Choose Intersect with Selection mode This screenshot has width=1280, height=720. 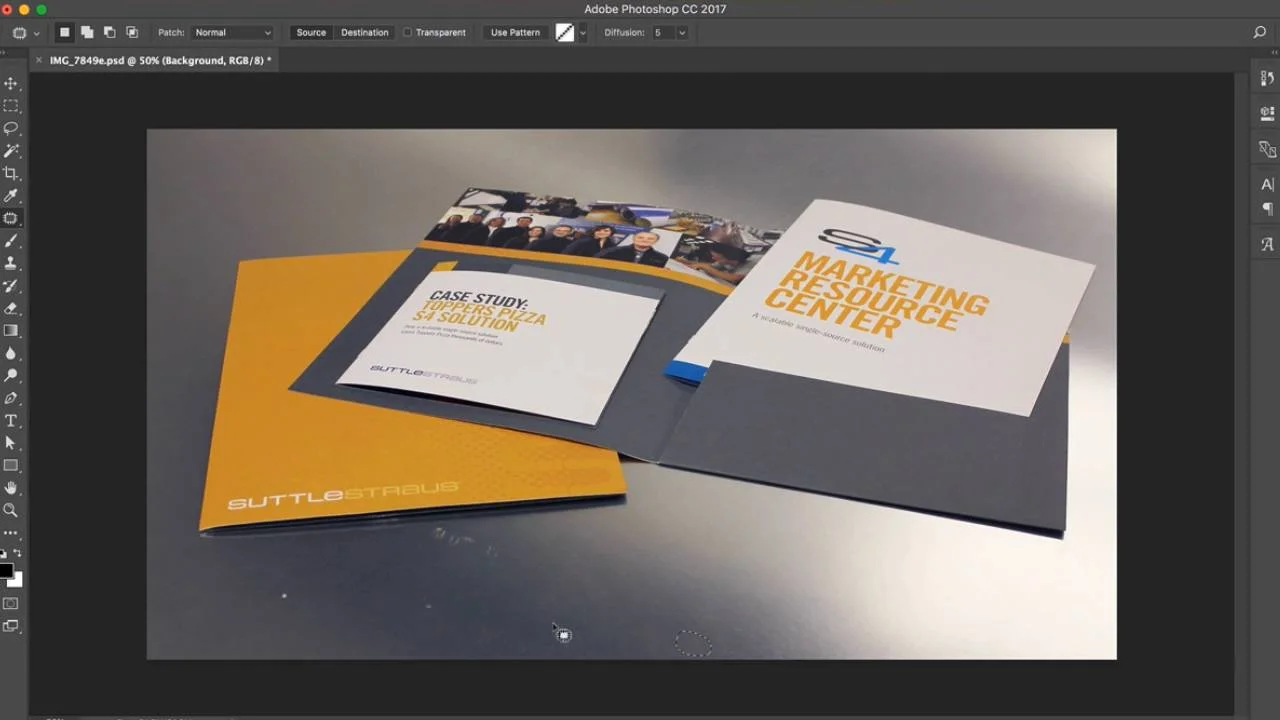tap(132, 33)
